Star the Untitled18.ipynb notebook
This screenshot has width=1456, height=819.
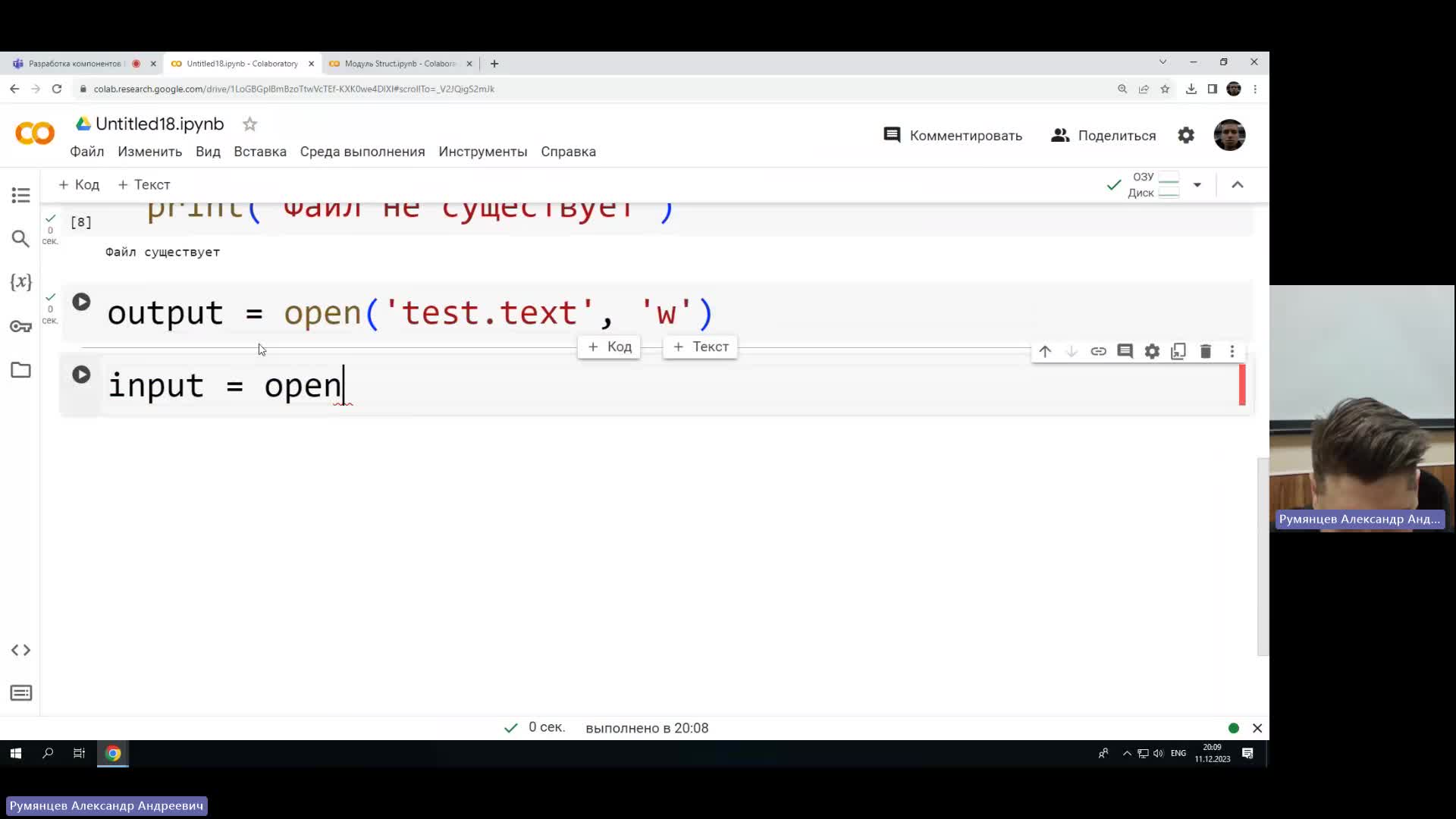[x=249, y=124]
